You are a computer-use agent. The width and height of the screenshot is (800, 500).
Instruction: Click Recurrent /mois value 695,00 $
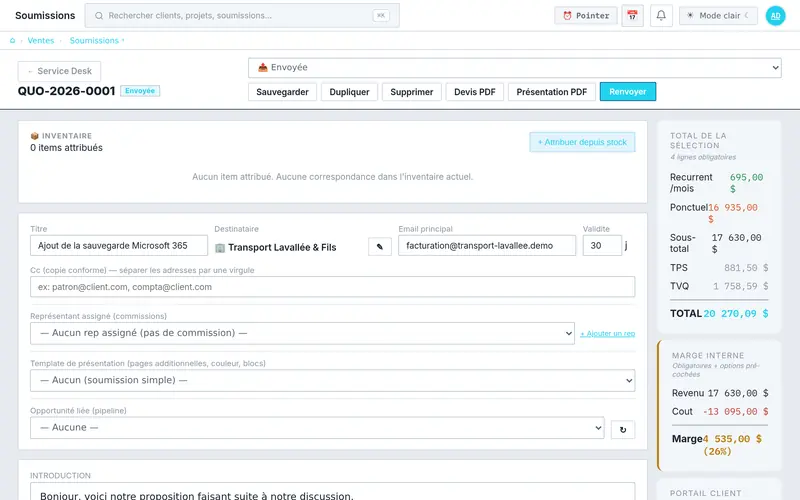[x=746, y=183]
